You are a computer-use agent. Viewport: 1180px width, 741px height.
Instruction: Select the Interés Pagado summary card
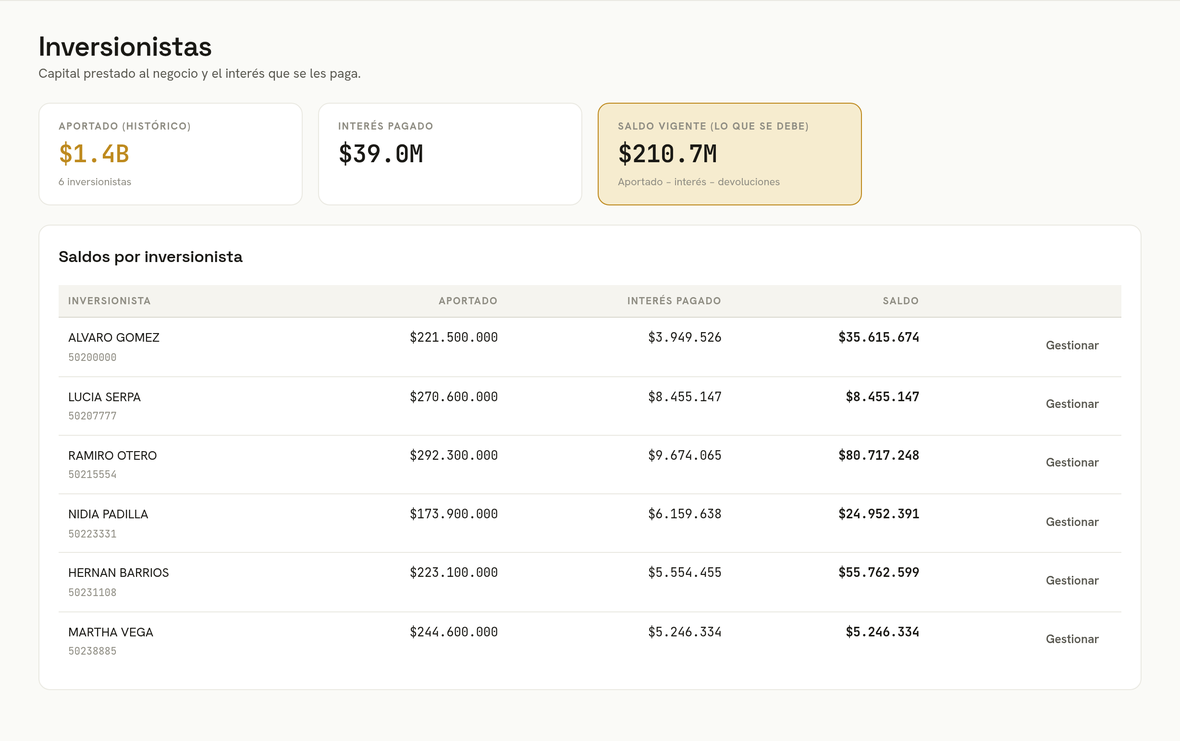pyautogui.click(x=450, y=154)
